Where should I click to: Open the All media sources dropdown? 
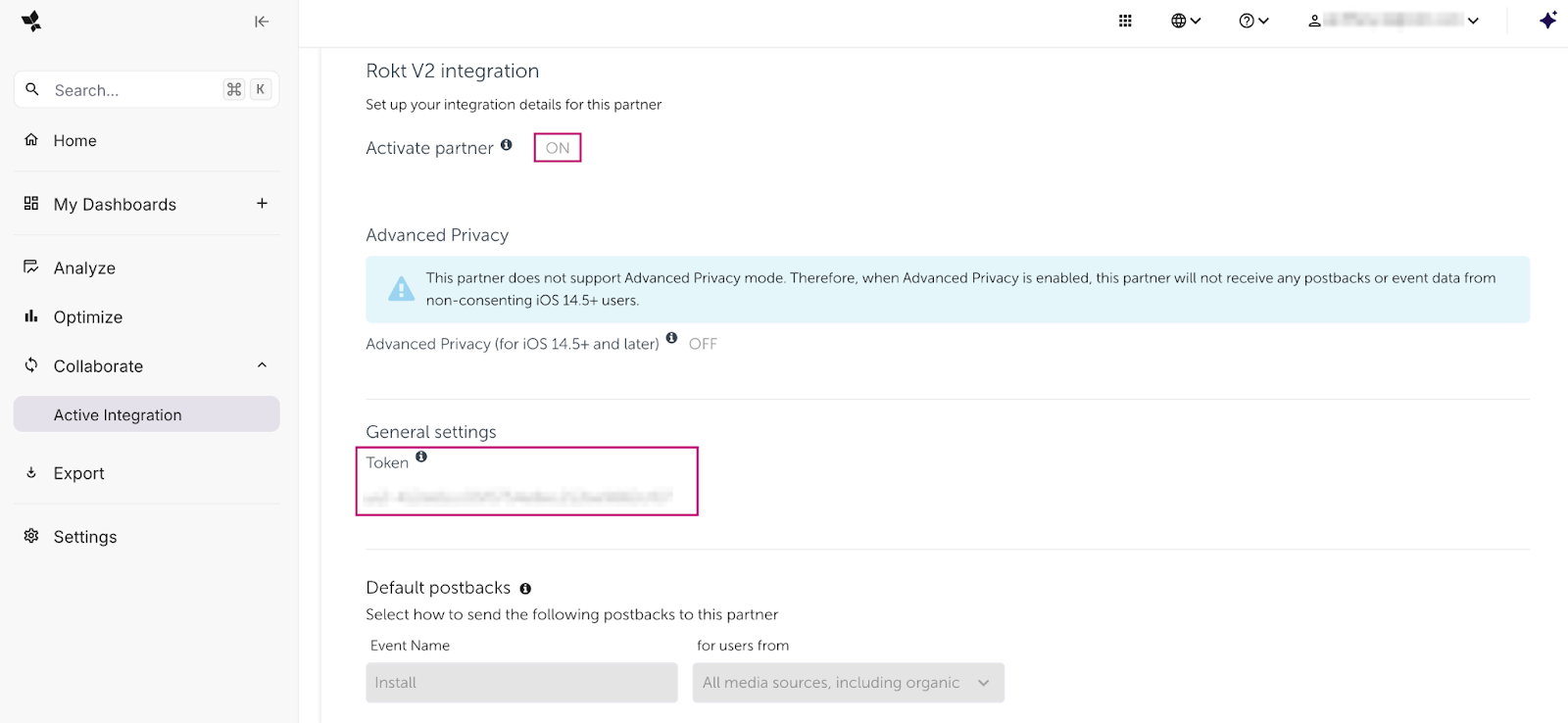(x=848, y=683)
